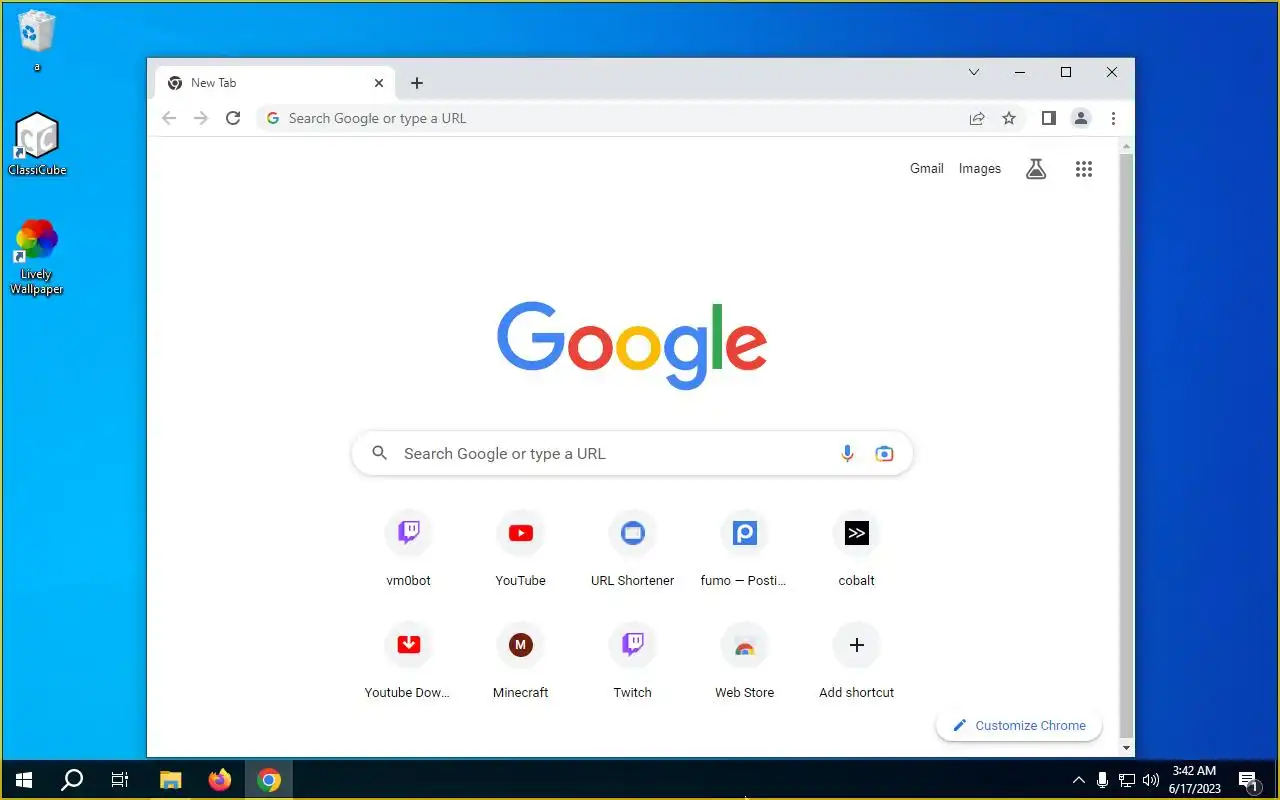The image size is (1280, 800).
Task: Open the Minecraft shortcut tile
Action: point(520,659)
